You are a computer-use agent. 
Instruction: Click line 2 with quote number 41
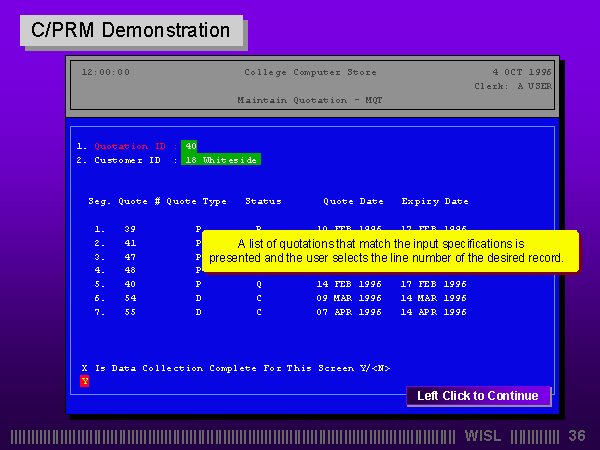(x=130, y=243)
